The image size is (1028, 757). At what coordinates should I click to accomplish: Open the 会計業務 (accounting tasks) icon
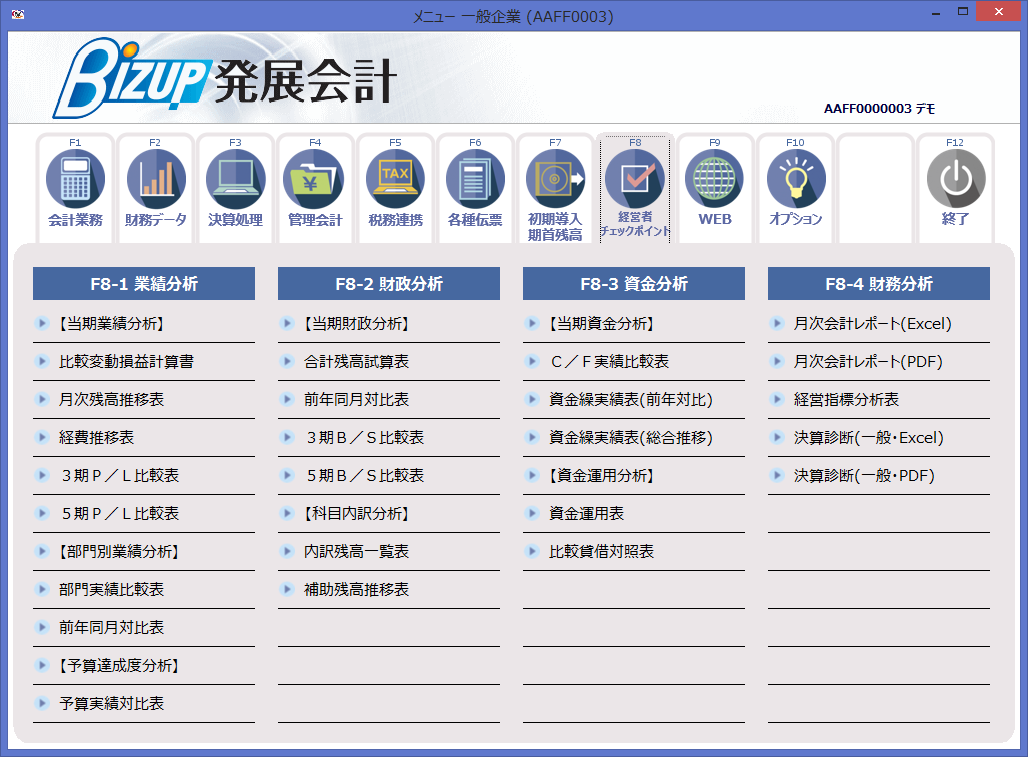(75, 188)
